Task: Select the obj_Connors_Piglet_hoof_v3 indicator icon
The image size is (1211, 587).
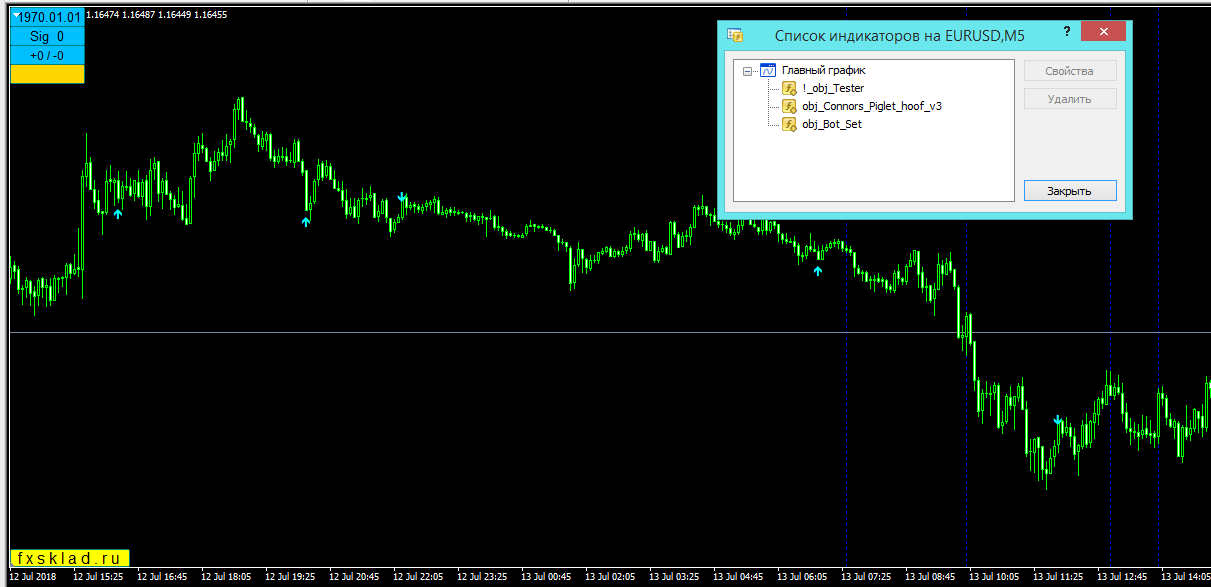Action: click(789, 107)
